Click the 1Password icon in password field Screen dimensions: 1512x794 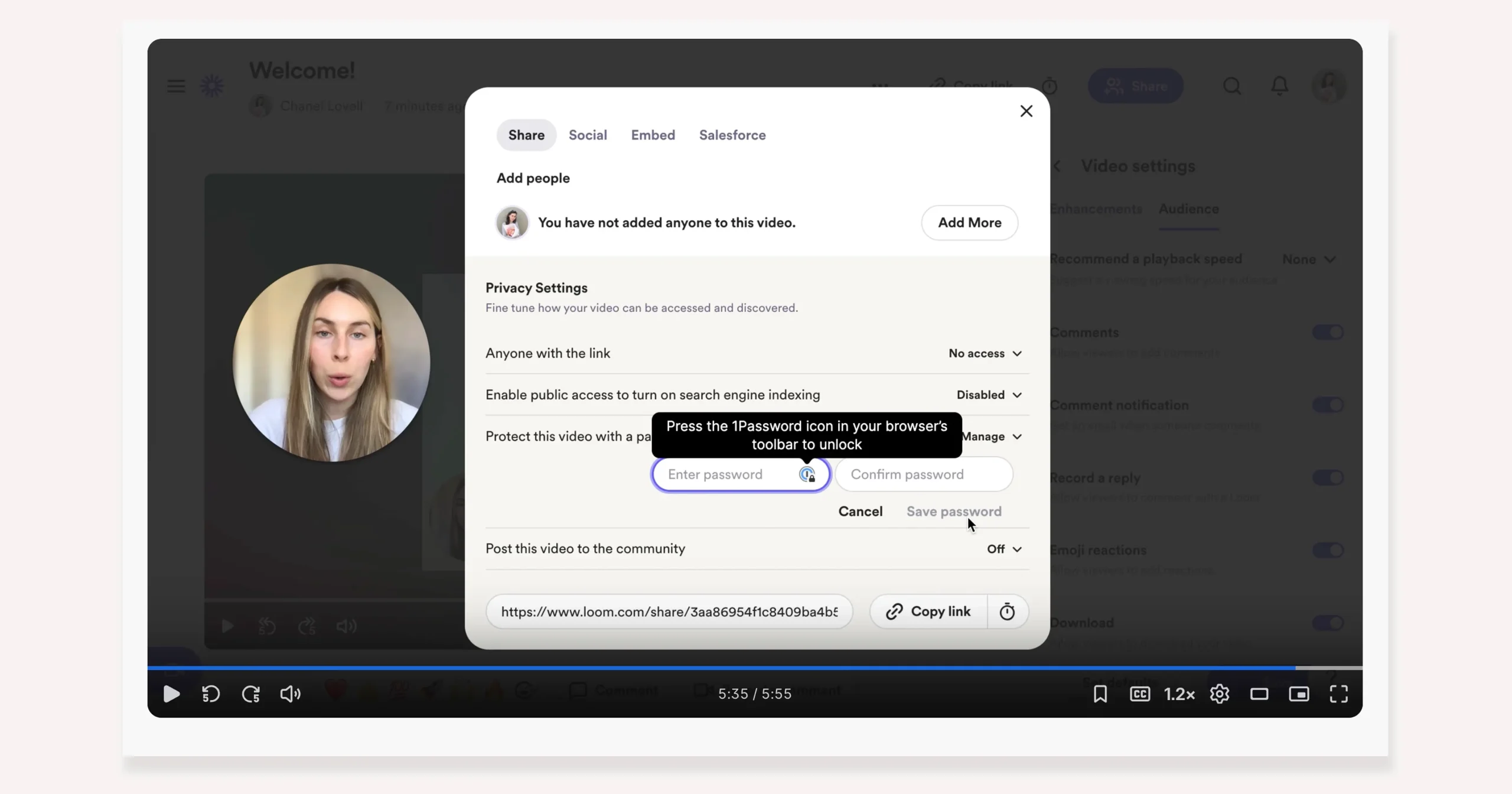(x=807, y=474)
